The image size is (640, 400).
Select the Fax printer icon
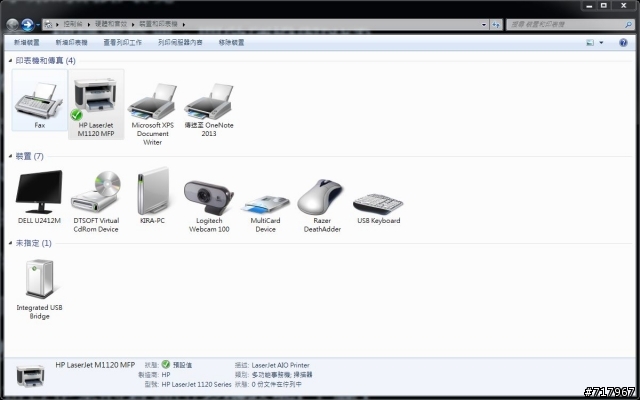tap(40, 100)
